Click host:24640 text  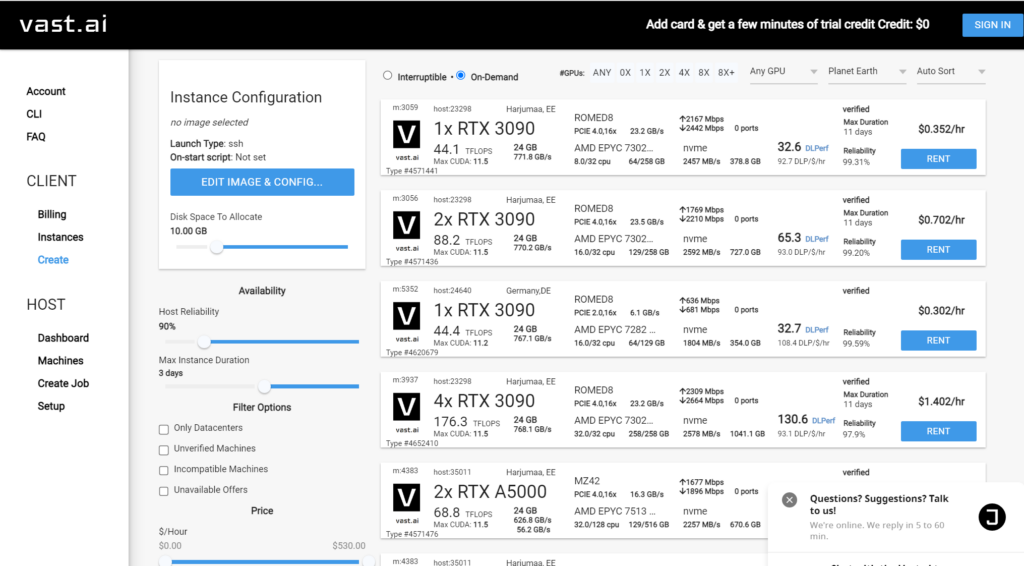coord(452,291)
